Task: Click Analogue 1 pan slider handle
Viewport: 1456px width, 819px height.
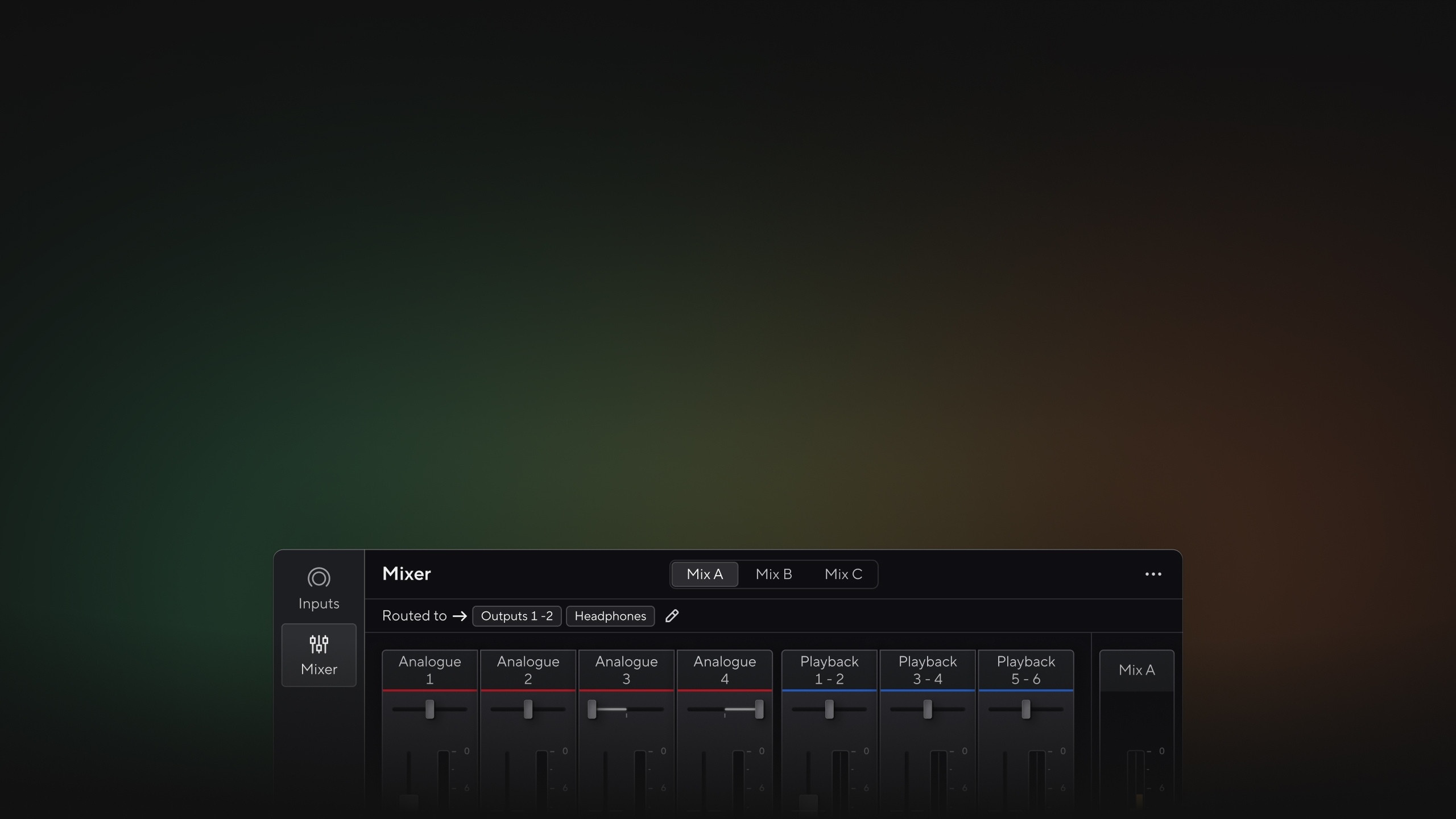Action: pos(430,709)
